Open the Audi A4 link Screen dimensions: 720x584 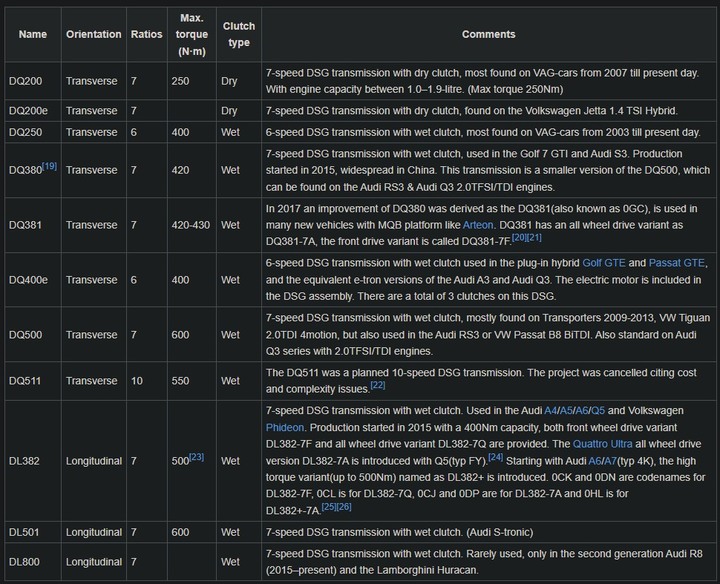tap(550, 410)
